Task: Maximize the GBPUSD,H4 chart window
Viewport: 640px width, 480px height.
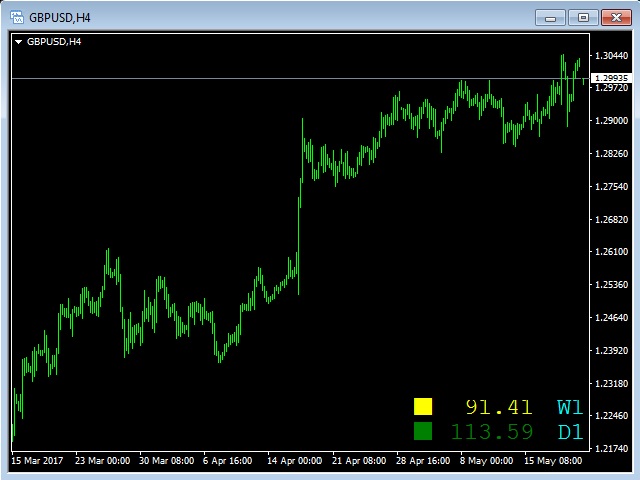Action: [x=583, y=18]
